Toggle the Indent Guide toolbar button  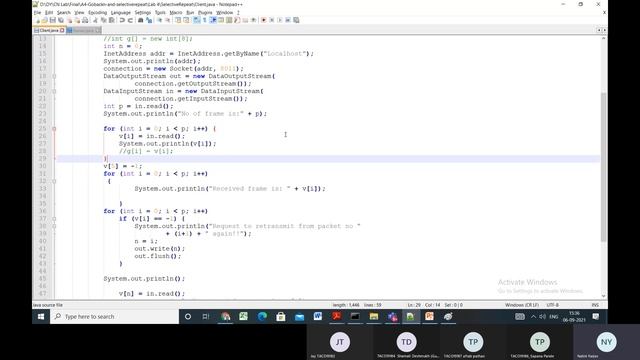click(213, 20)
